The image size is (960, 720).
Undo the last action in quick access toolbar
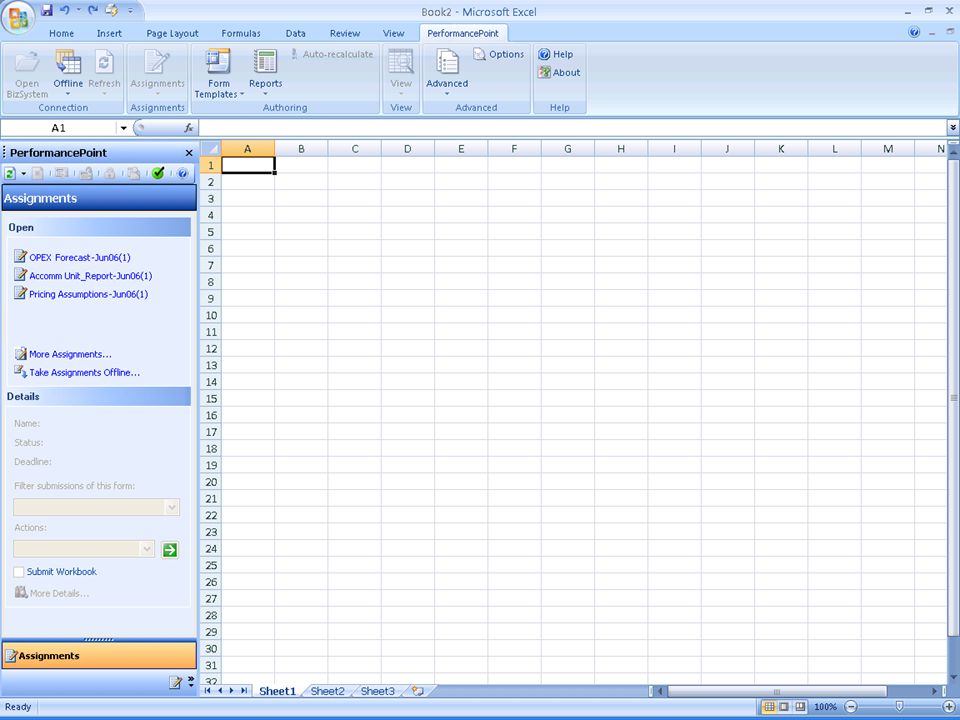click(x=65, y=10)
